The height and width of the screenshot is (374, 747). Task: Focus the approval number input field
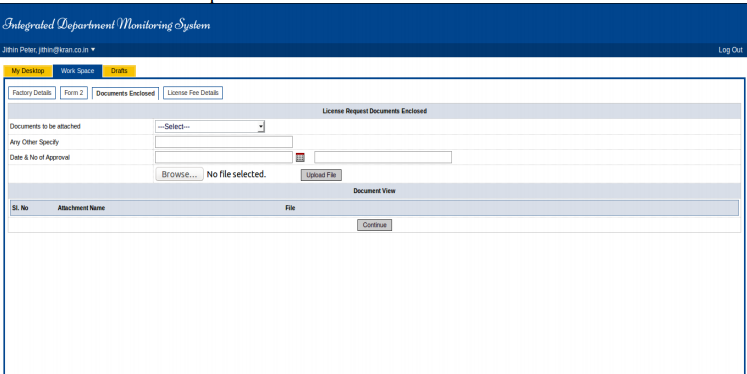[383, 157]
